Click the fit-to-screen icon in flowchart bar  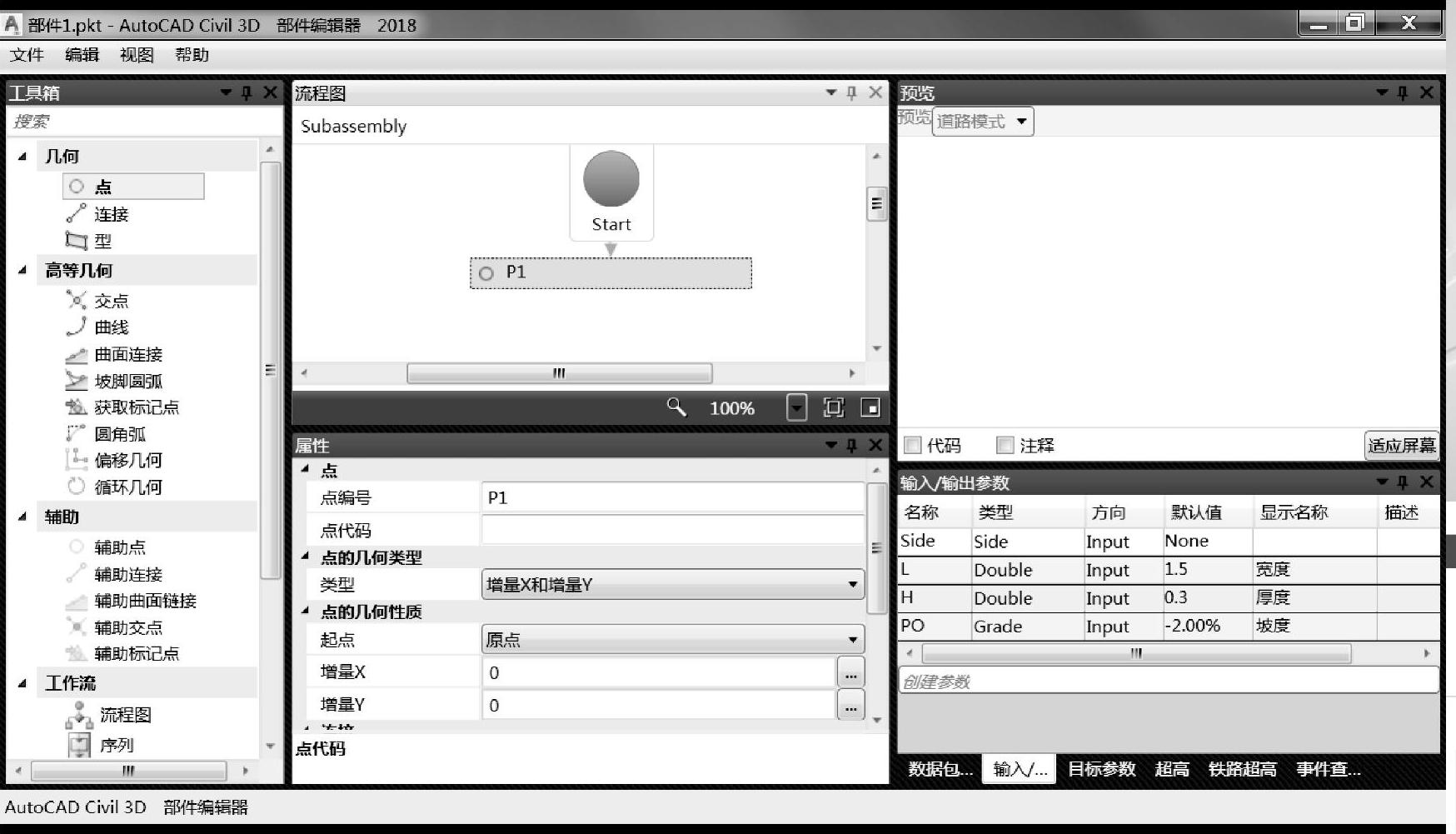833,407
